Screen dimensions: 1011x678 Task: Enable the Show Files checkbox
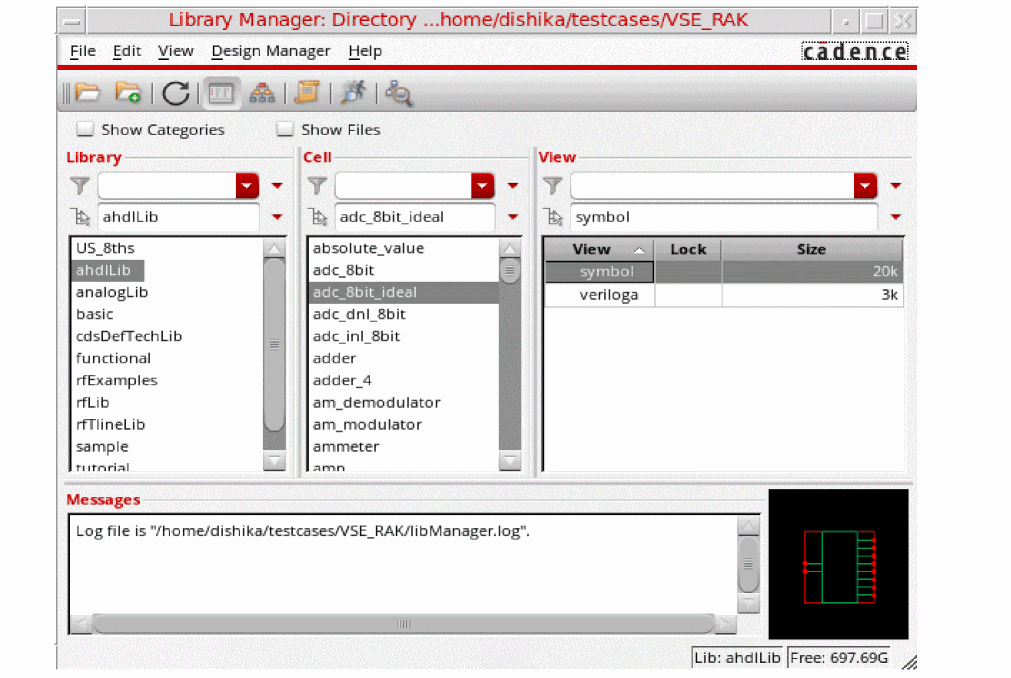pos(286,129)
